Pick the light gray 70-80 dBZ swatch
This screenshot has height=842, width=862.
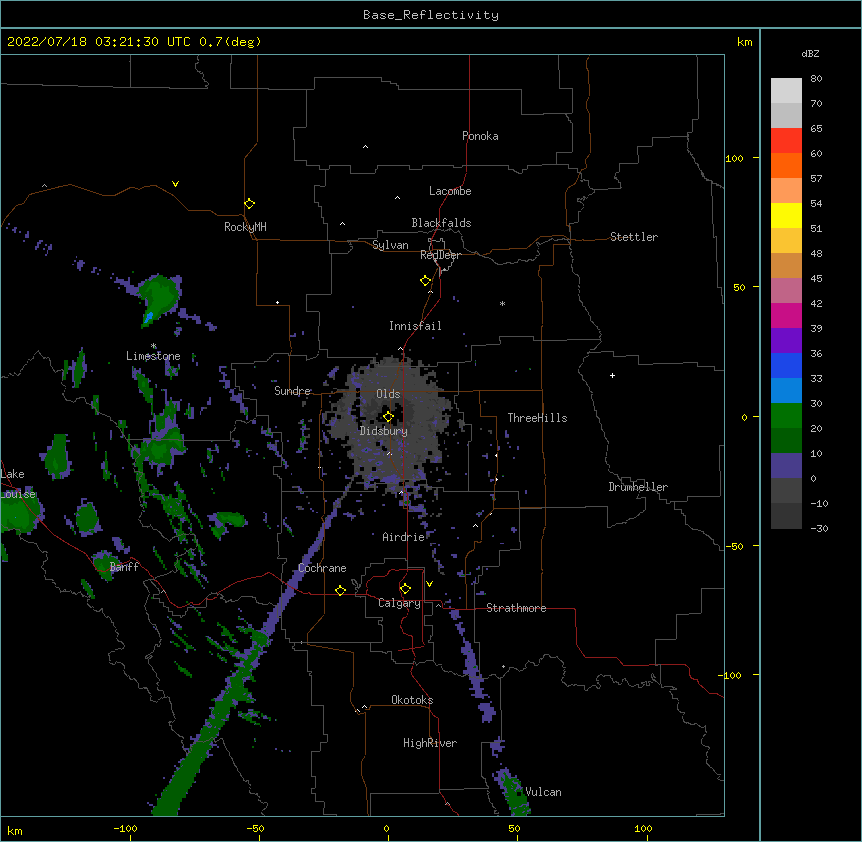point(786,90)
